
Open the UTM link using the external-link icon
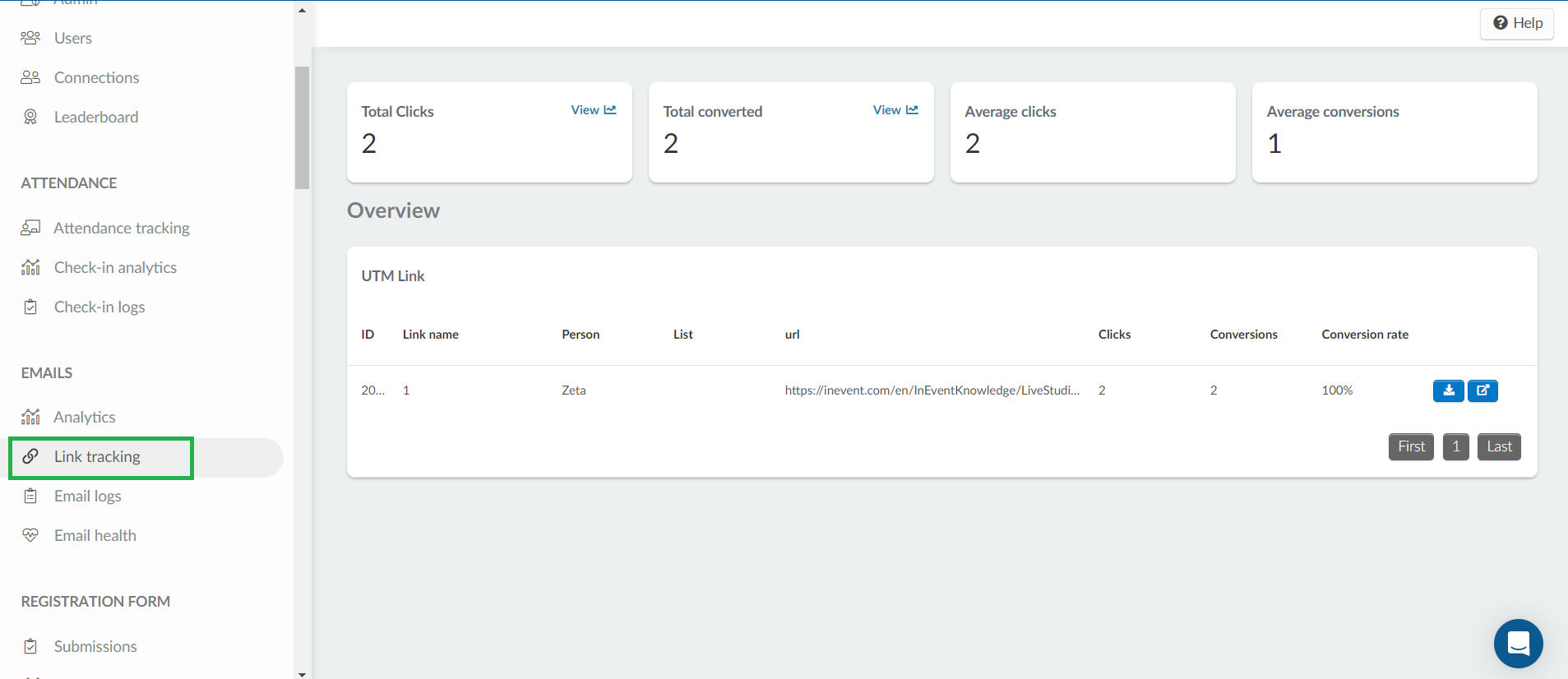click(1482, 390)
